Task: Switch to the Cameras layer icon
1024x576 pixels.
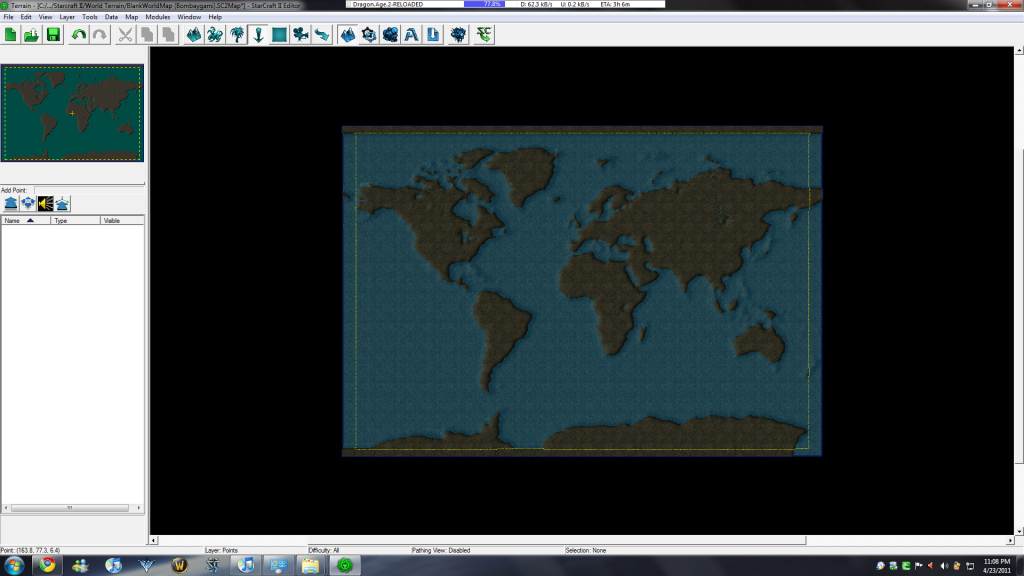Action: tap(300, 35)
